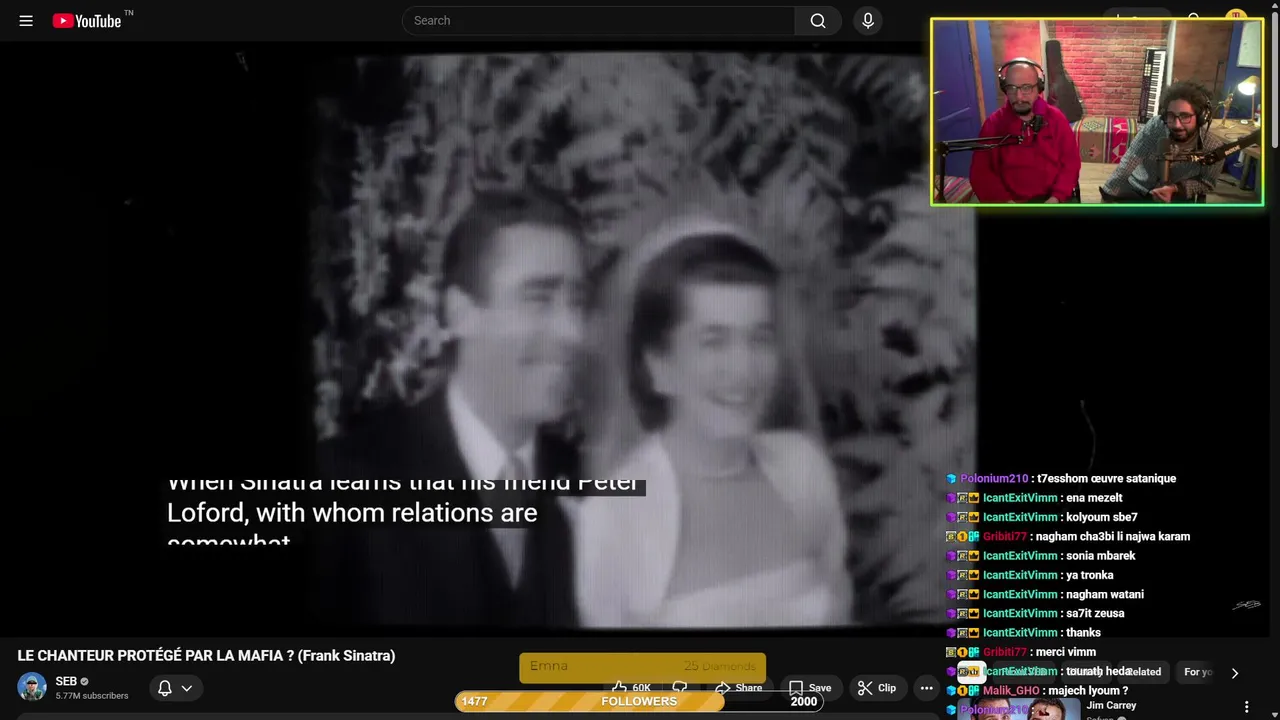The width and height of the screenshot is (1280, 720).
Task: Click the 60K like count
Action: click(642, 688)
